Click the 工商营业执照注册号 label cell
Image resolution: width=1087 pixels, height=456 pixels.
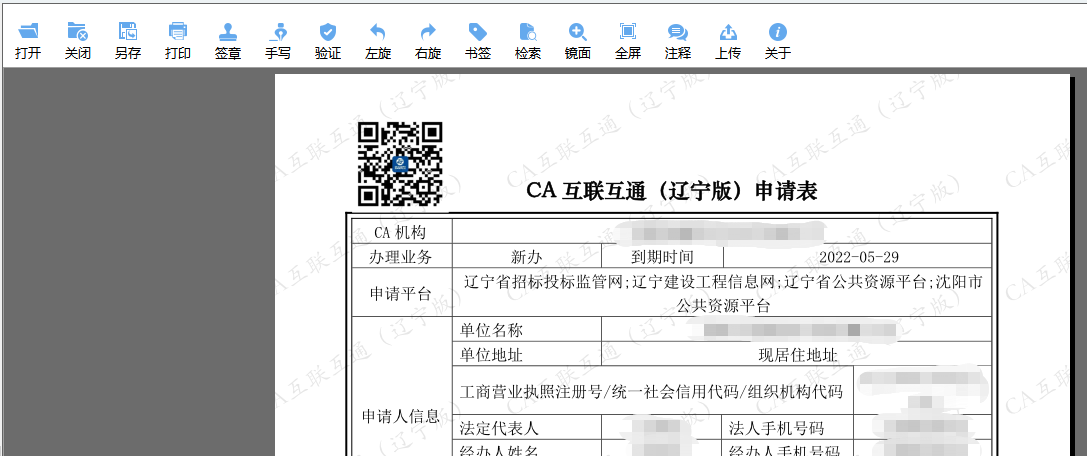pos(652,391)
